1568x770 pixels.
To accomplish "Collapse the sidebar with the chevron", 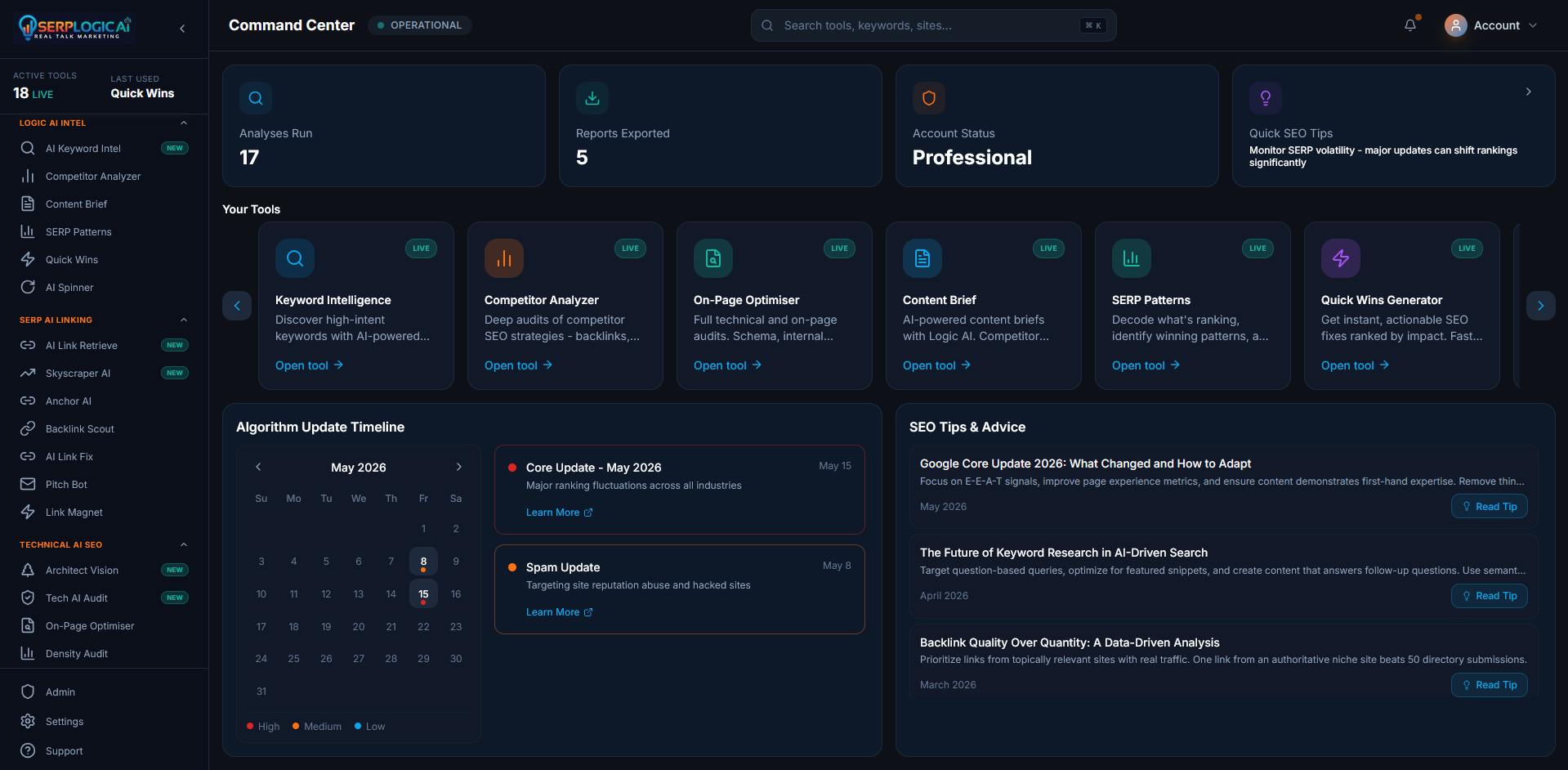I will tap(182, 29).
